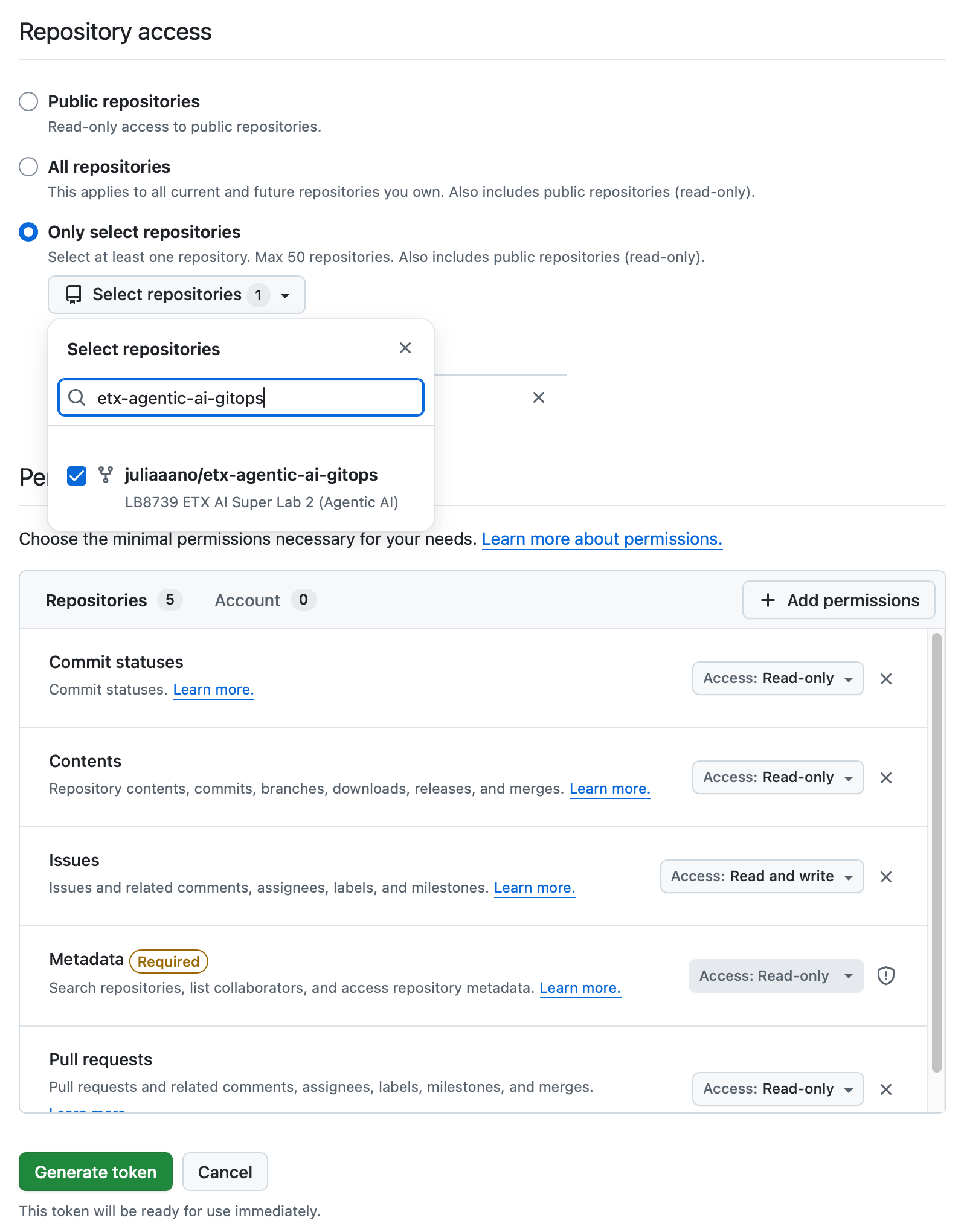Remove the Pull requests permission
The height and width of the screenshot is (1232, 964).
click(886, 1089)
